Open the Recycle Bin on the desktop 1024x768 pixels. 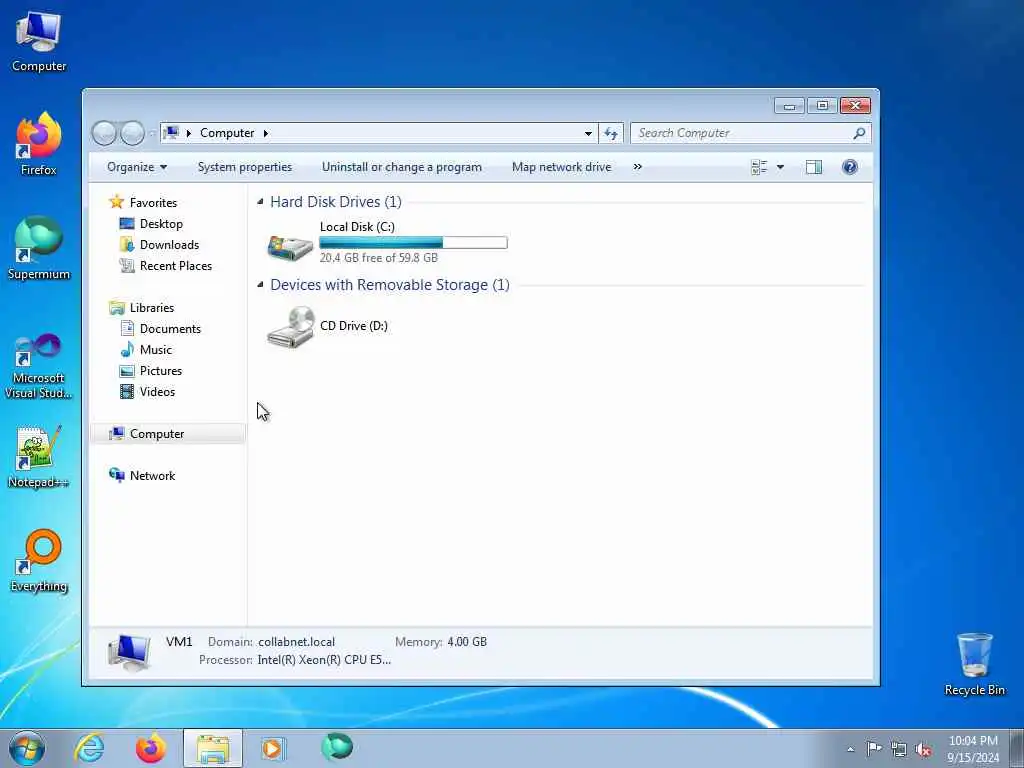974,664
